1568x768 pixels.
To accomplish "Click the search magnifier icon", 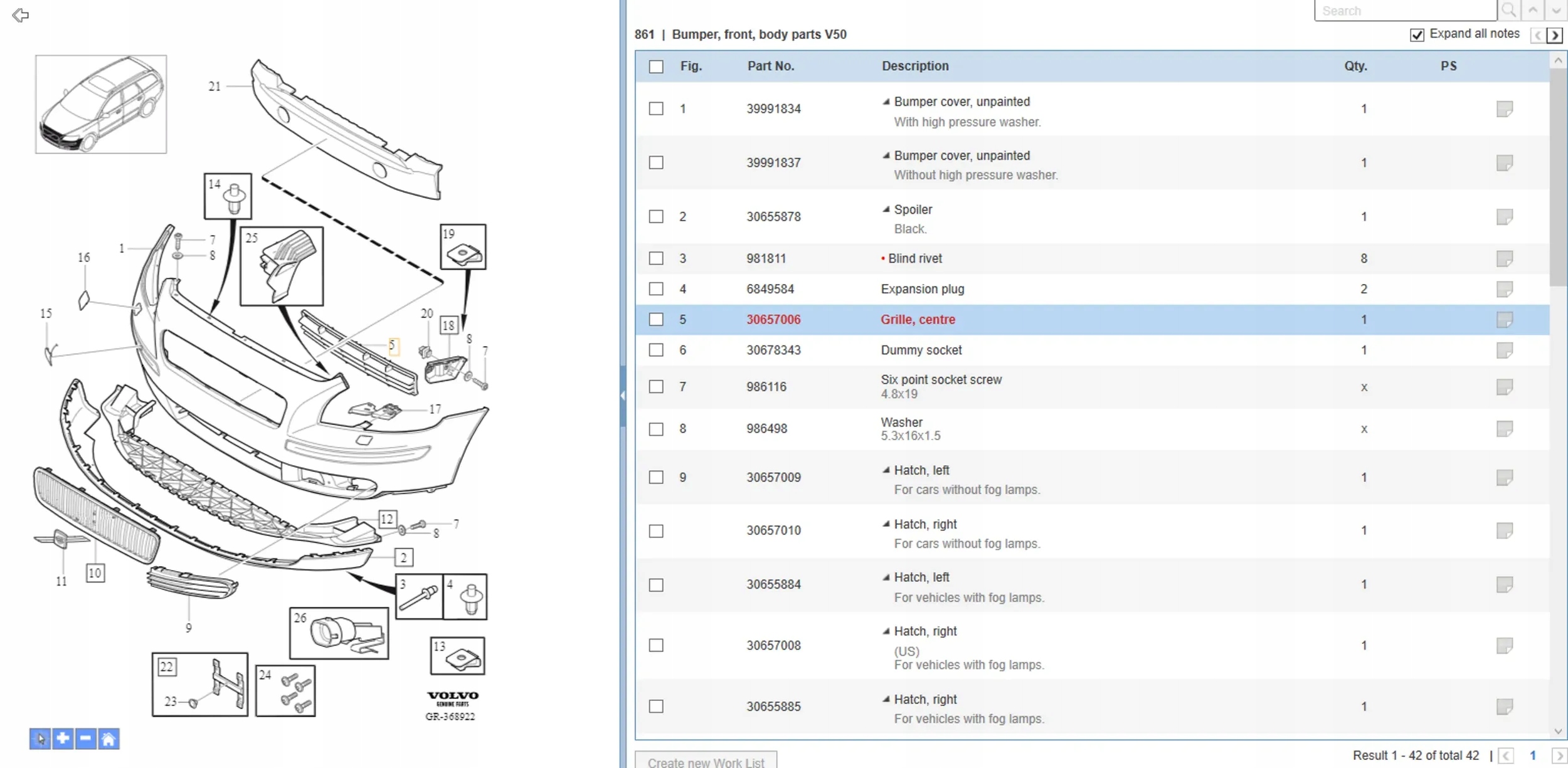I will 1508,11.
